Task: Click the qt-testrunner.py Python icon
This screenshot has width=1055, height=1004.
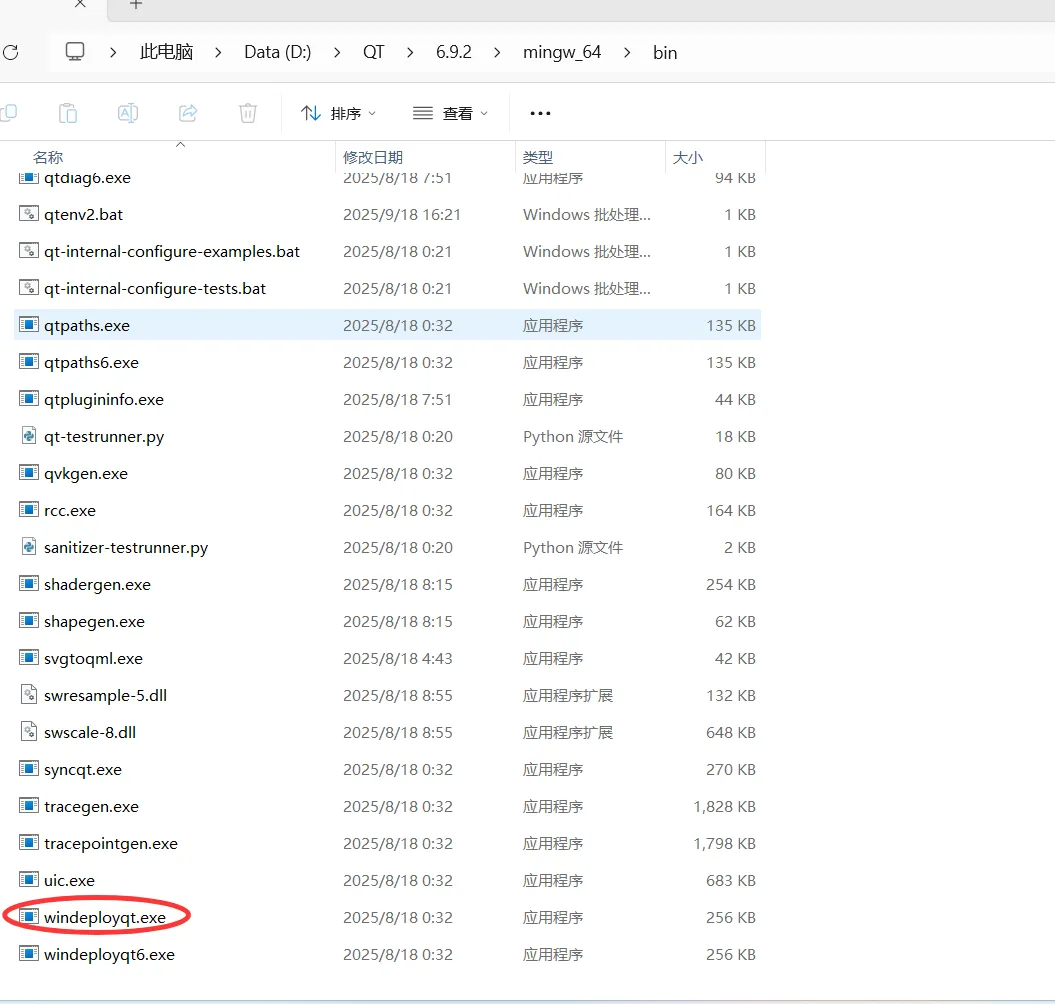Action: click(28, 436)
